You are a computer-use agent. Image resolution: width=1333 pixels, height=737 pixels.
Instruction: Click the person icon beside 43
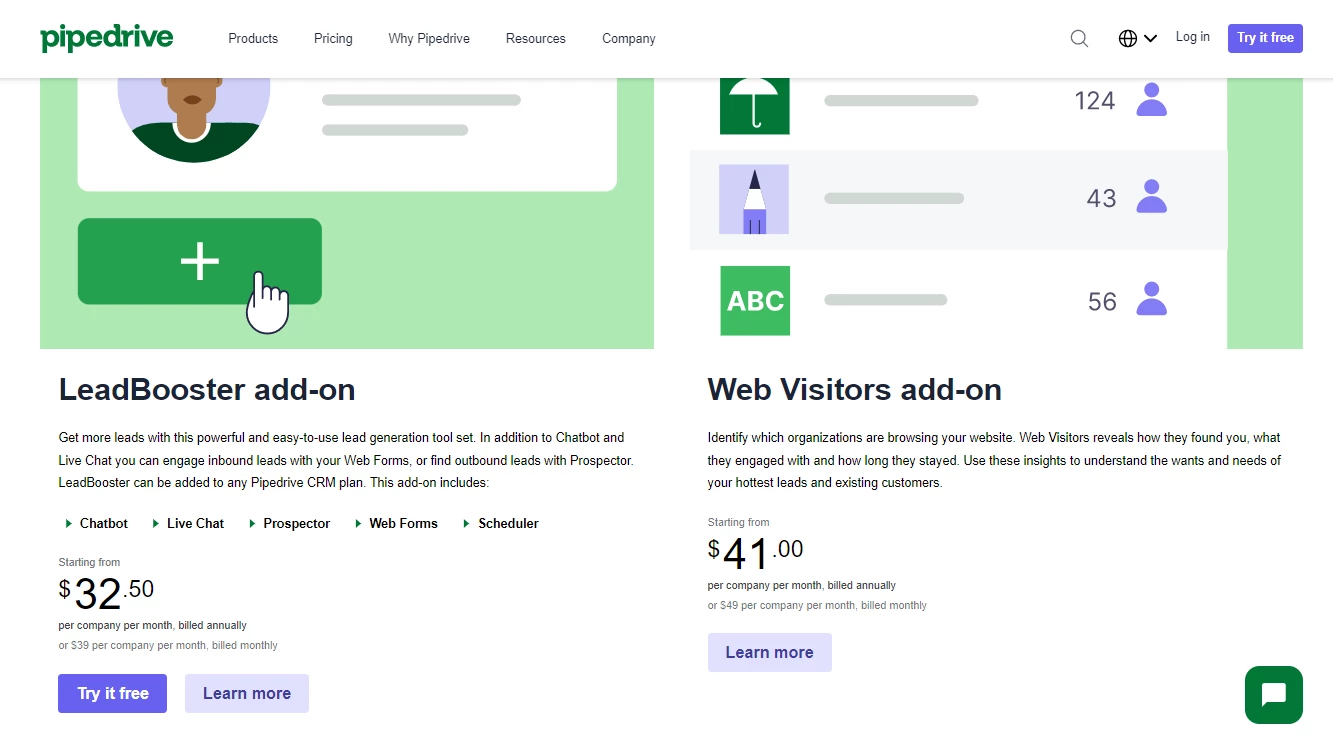coord(1152,197)
